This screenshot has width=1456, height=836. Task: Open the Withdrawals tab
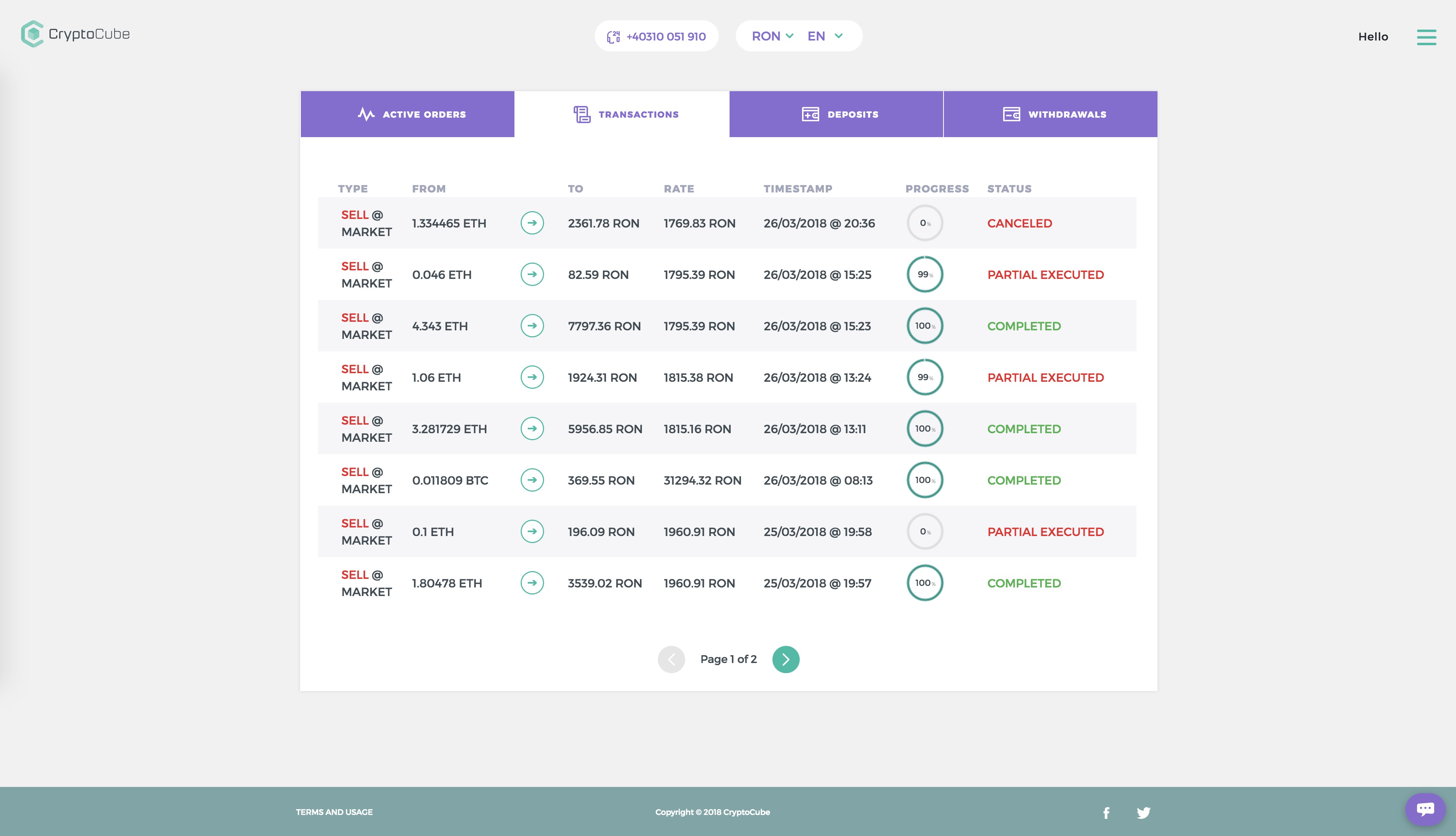click(x=1050, y=114)
